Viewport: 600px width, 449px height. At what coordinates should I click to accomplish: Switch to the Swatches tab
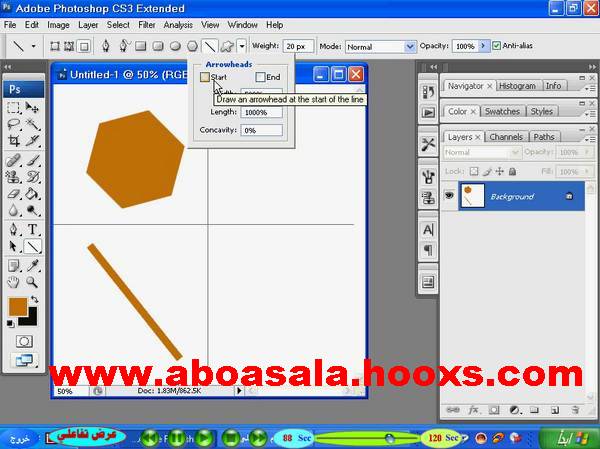502,111
